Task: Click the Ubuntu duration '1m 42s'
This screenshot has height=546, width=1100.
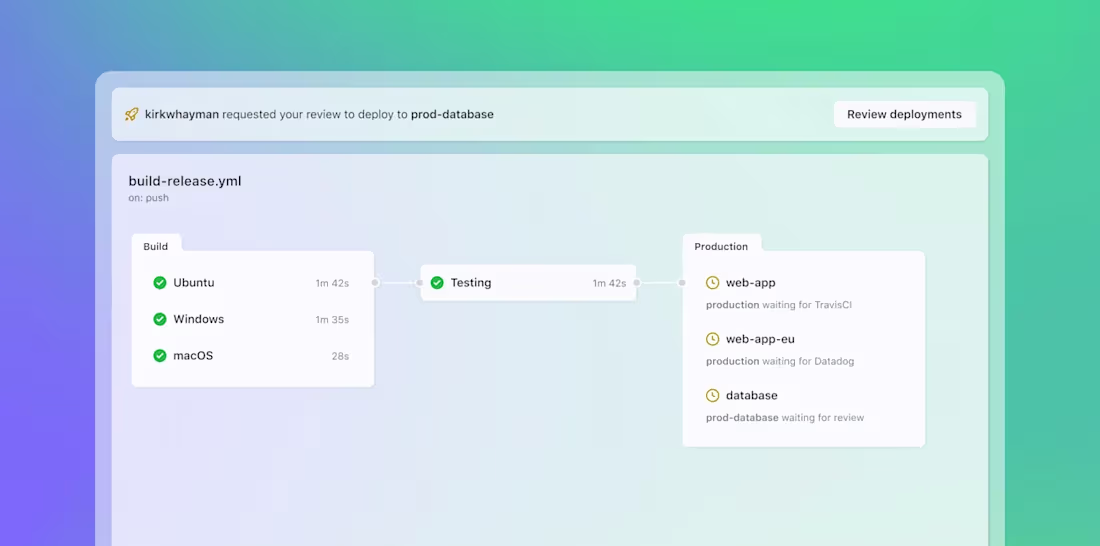Action: pos(332,284)
